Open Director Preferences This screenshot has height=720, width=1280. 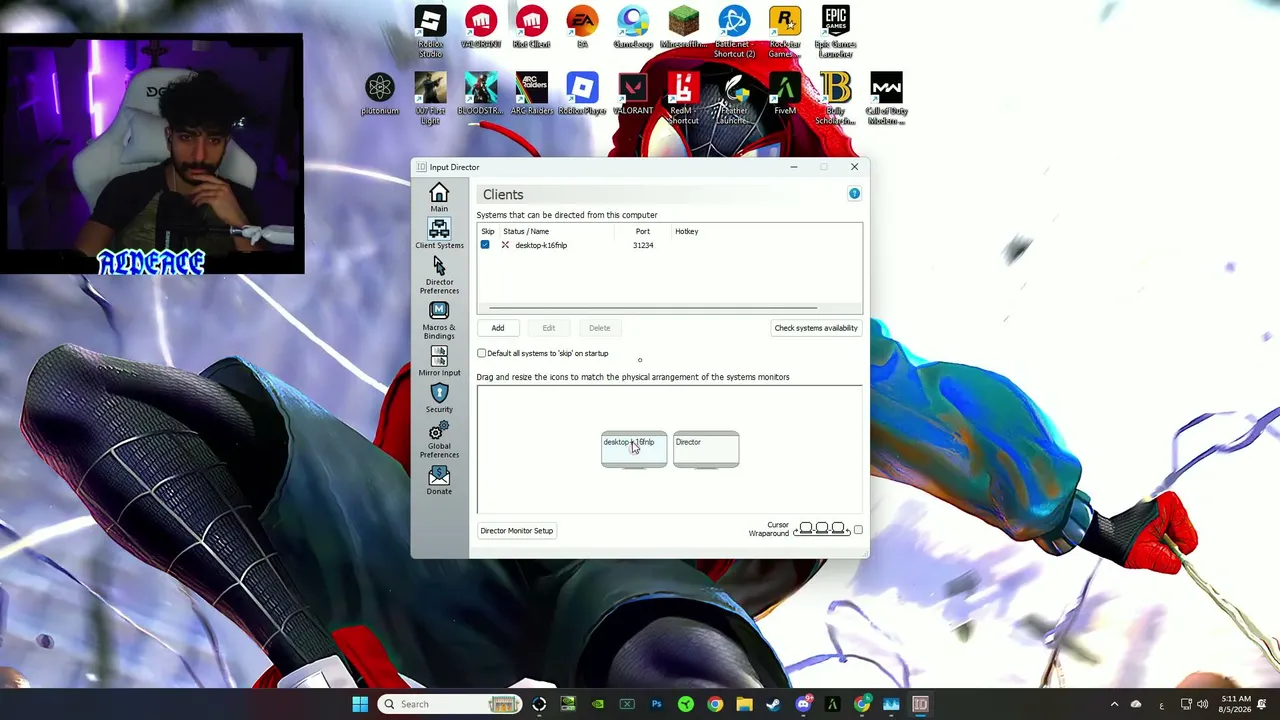coord(439,274)
